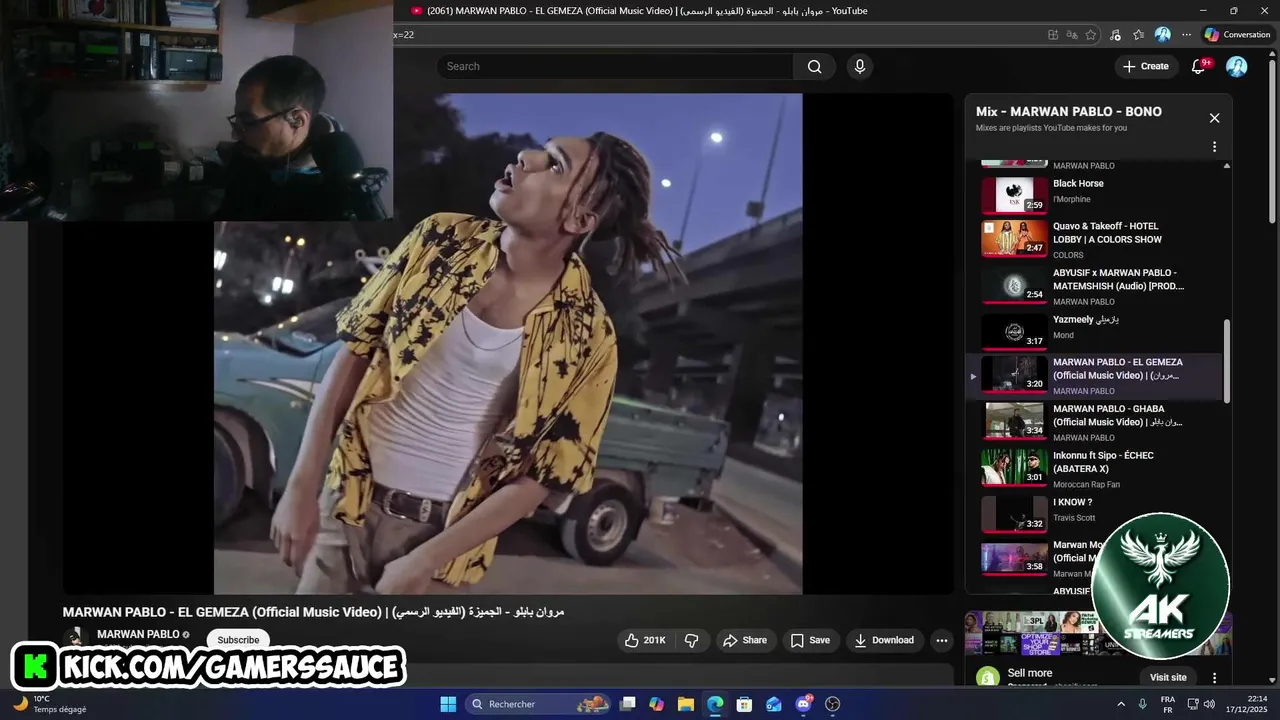The image size is (1280, 720).
Task: Launch Copilot from the taskbar
Action: 656,704
